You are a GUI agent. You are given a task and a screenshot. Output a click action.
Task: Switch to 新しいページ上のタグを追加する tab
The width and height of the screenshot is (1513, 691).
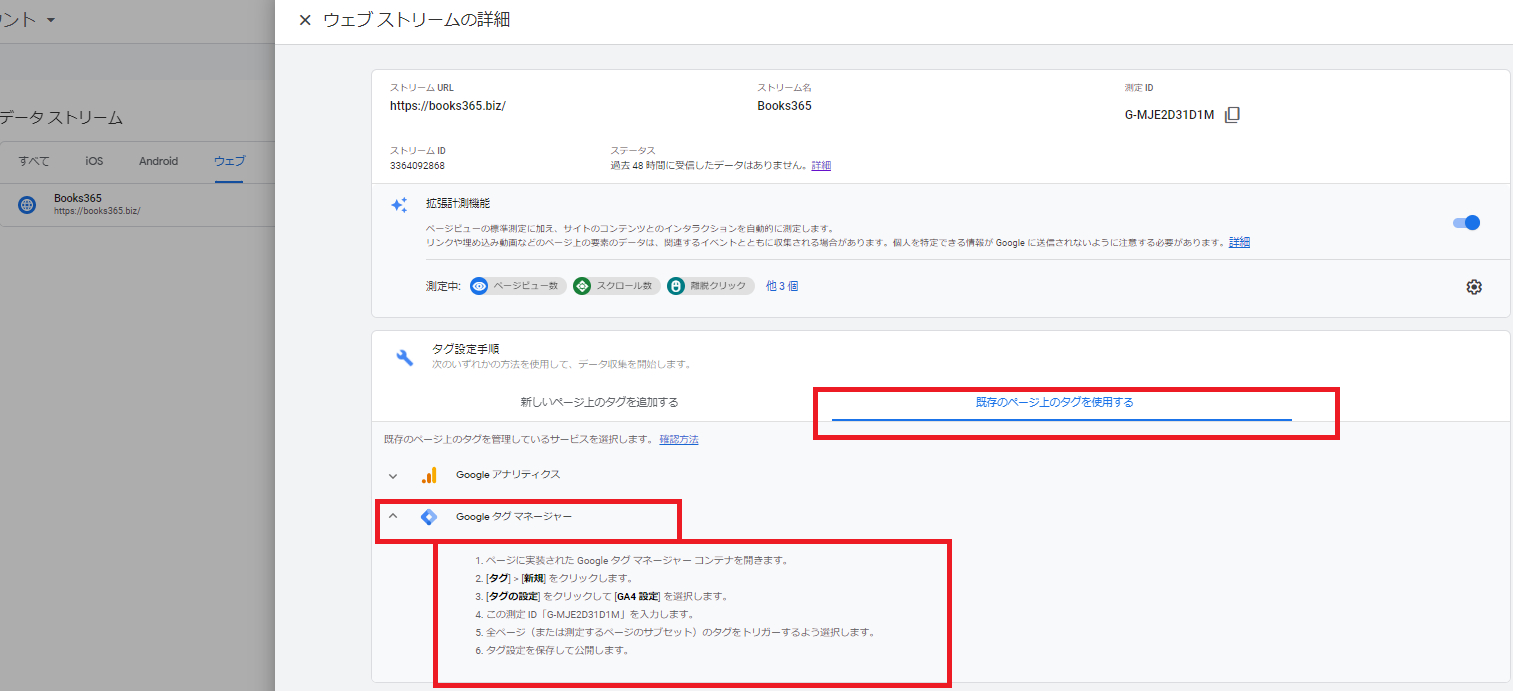[x=599, y=403]
